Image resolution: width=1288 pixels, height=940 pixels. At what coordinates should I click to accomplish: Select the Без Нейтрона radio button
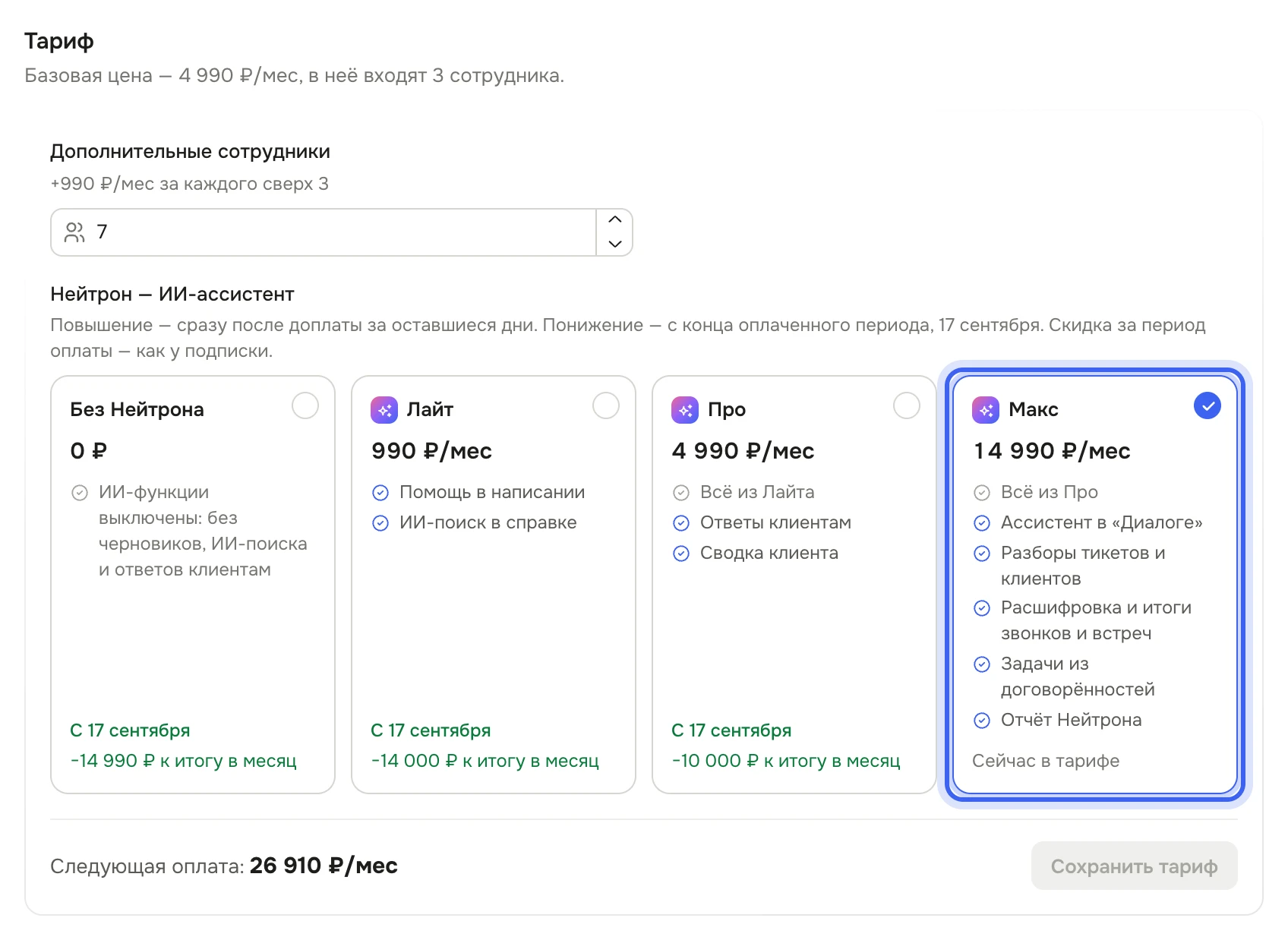pyautogui.click(x=305, y=405)
